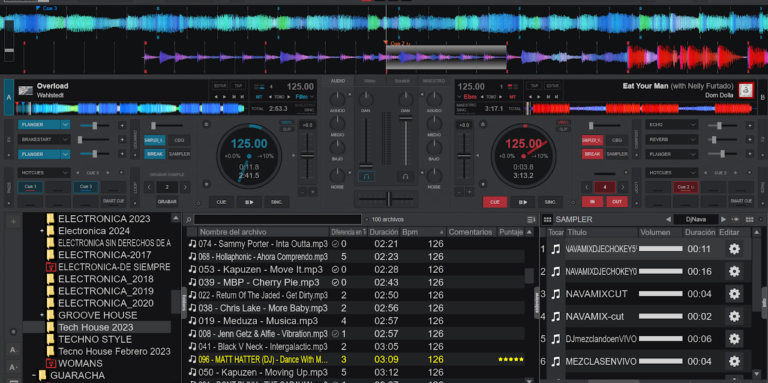The width and height of the screenshot is (768, 383).
Task: Open settings gear for sampler MEZCLASENVIVO
Action: [x=734, y=361]
